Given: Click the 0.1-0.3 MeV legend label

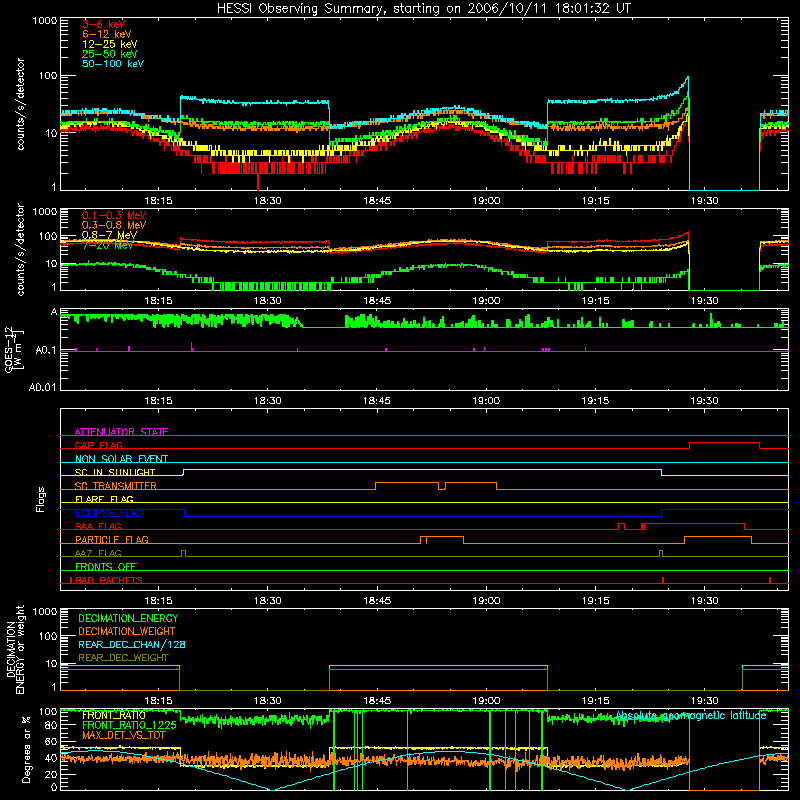Looking at the screenshot, I should 114,216.
